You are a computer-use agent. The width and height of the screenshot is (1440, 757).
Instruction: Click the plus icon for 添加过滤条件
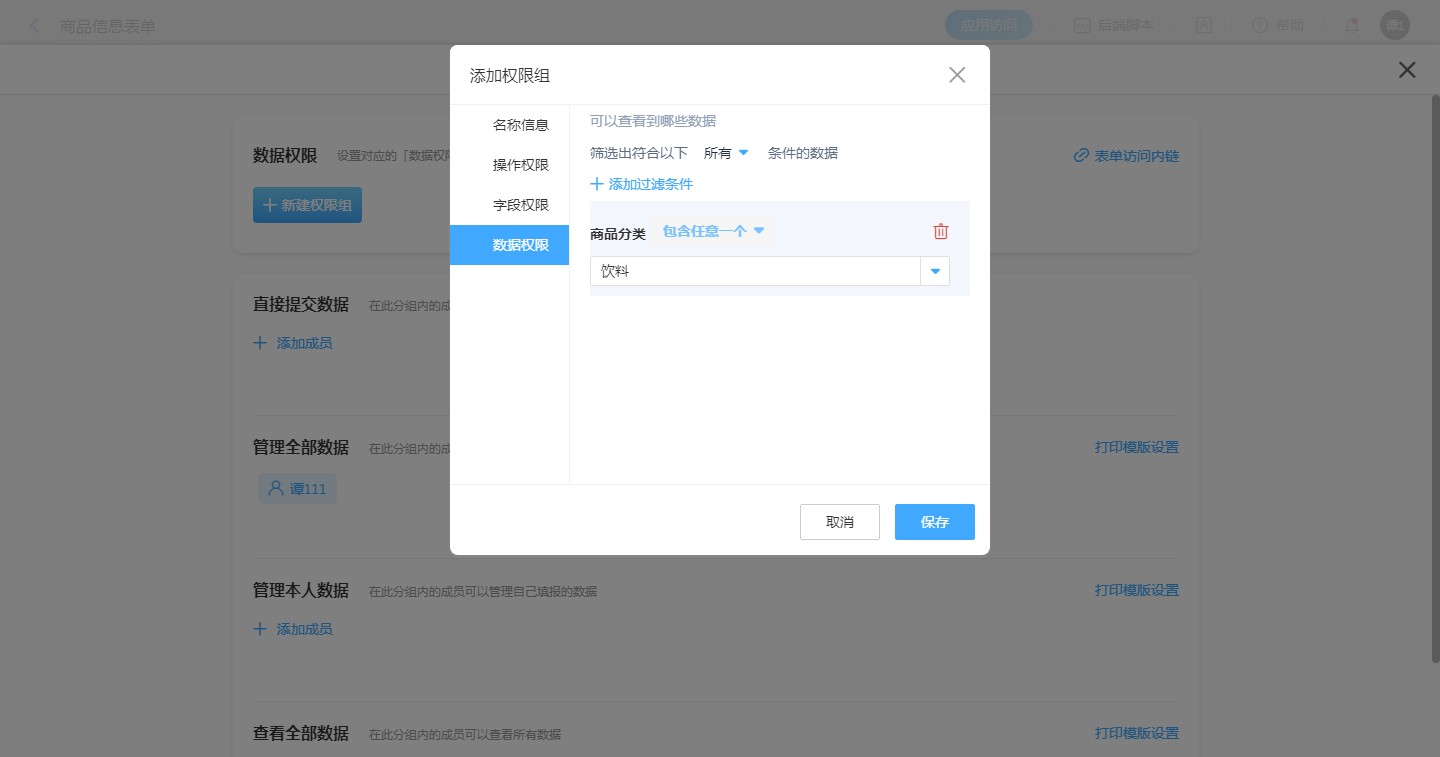pos(597,184)
